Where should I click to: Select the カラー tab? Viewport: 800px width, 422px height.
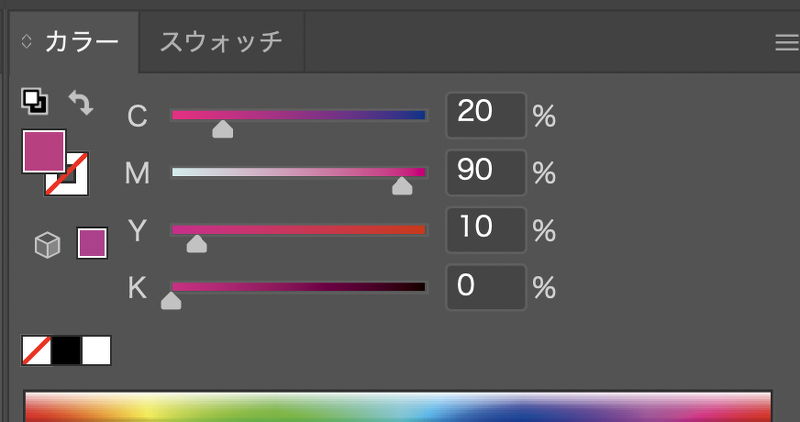pos(80,42)
